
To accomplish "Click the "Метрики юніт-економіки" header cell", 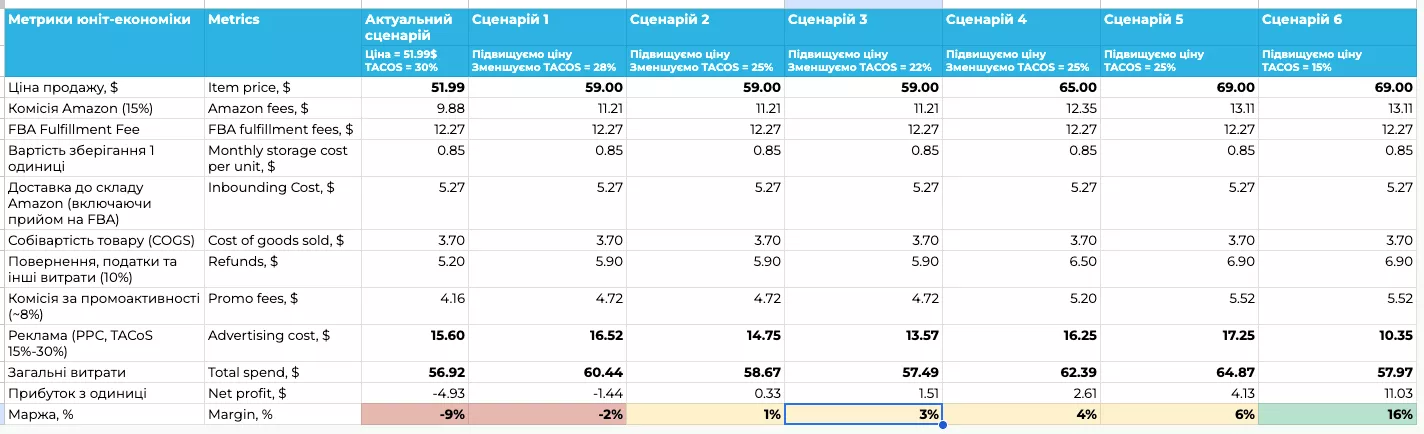I will 103,20.
